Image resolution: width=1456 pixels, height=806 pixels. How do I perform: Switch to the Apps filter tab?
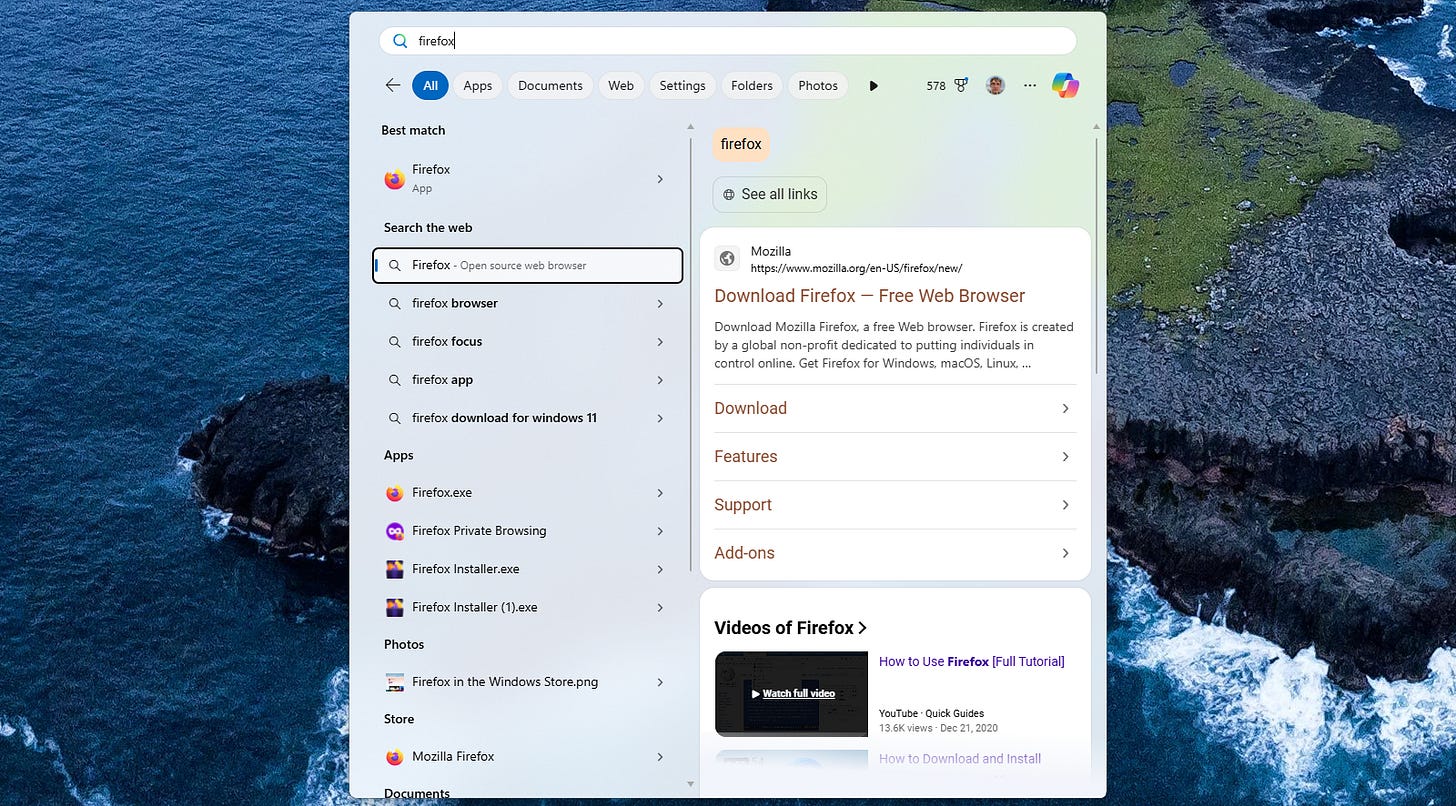(x=477, y=85)
